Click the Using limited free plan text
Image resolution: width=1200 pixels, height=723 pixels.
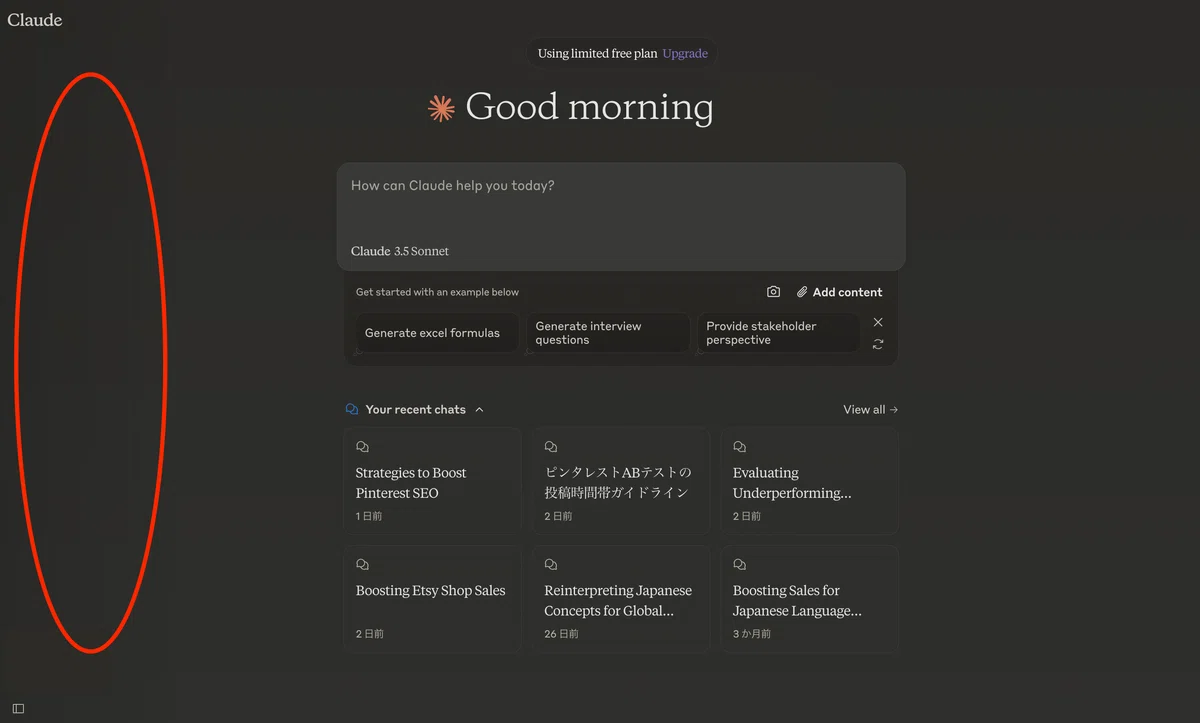click(x=597, y=54)
